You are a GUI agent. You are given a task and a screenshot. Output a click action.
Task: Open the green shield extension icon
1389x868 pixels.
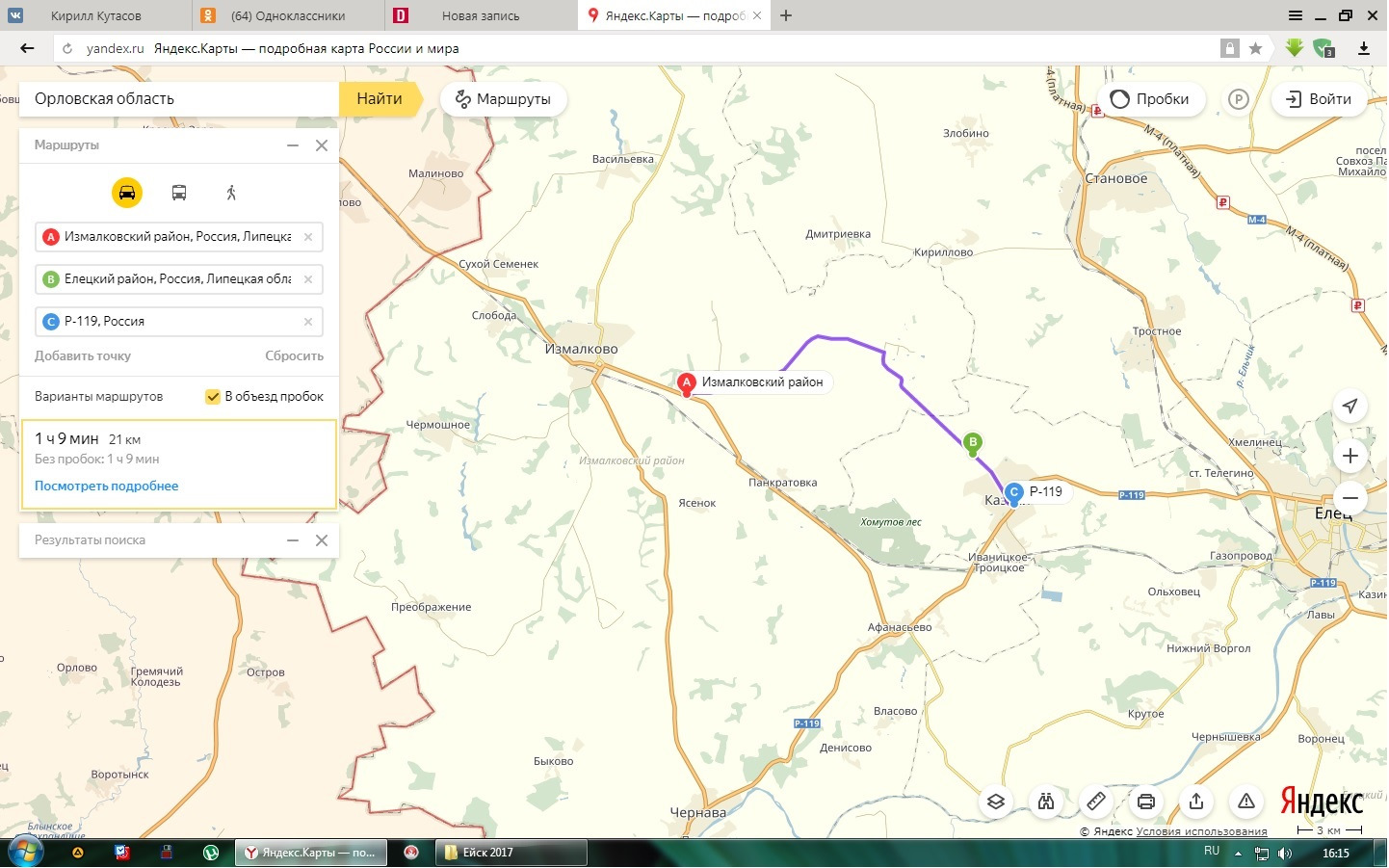tap(1323, 48)
